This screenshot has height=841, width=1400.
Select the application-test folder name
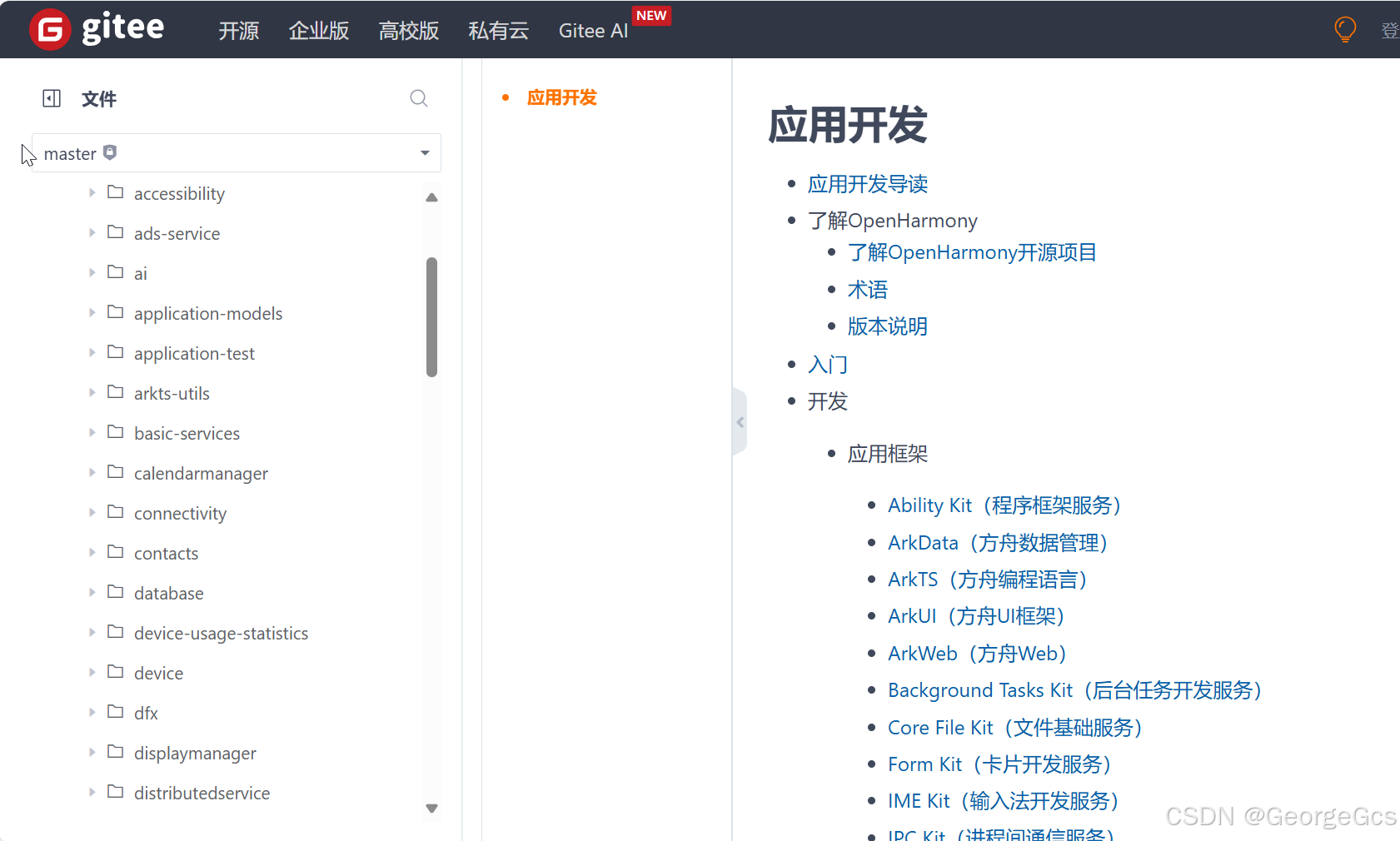(194, 353)
